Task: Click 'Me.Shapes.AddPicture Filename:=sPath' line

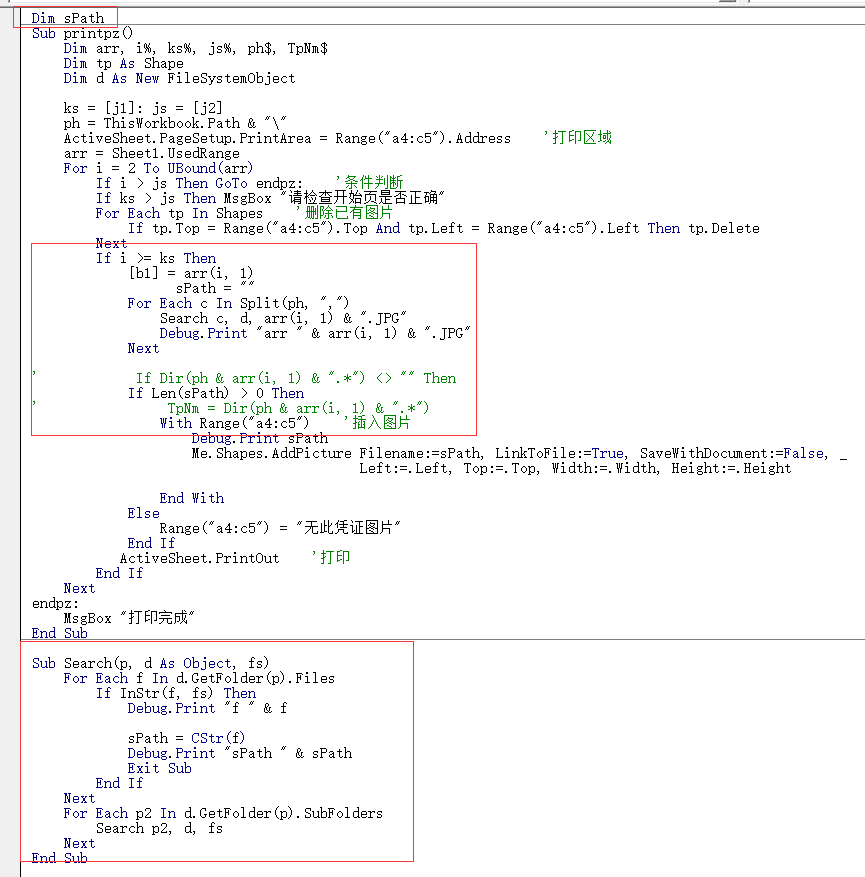Action: click(x=519, y=454)
